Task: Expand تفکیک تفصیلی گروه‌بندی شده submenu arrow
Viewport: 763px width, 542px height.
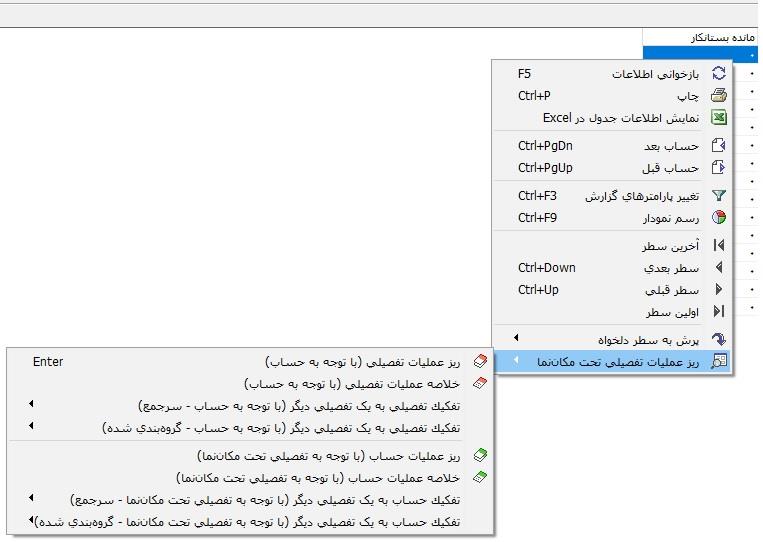Action: (x=31, y=427)
